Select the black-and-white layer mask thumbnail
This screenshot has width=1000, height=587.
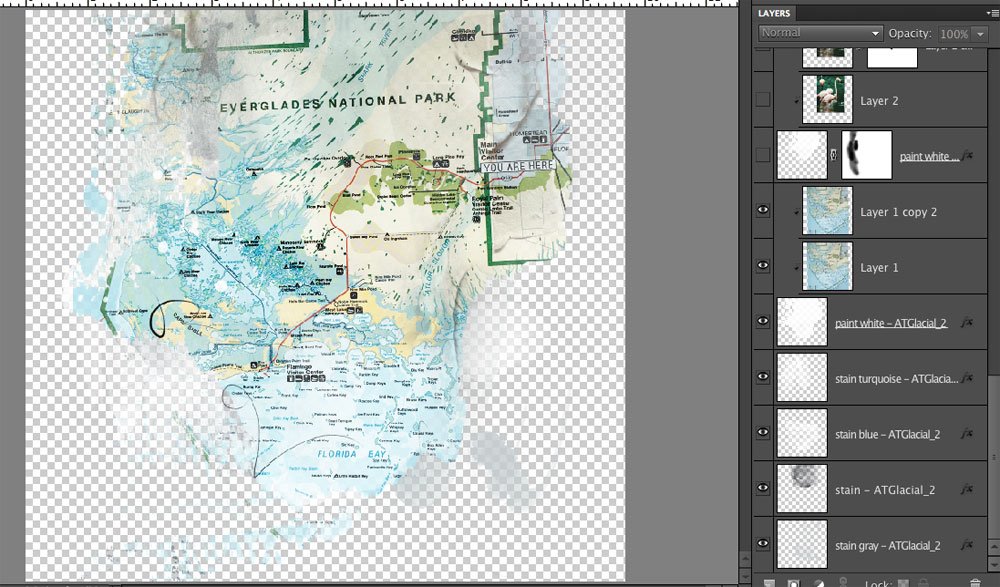(867, 155)
